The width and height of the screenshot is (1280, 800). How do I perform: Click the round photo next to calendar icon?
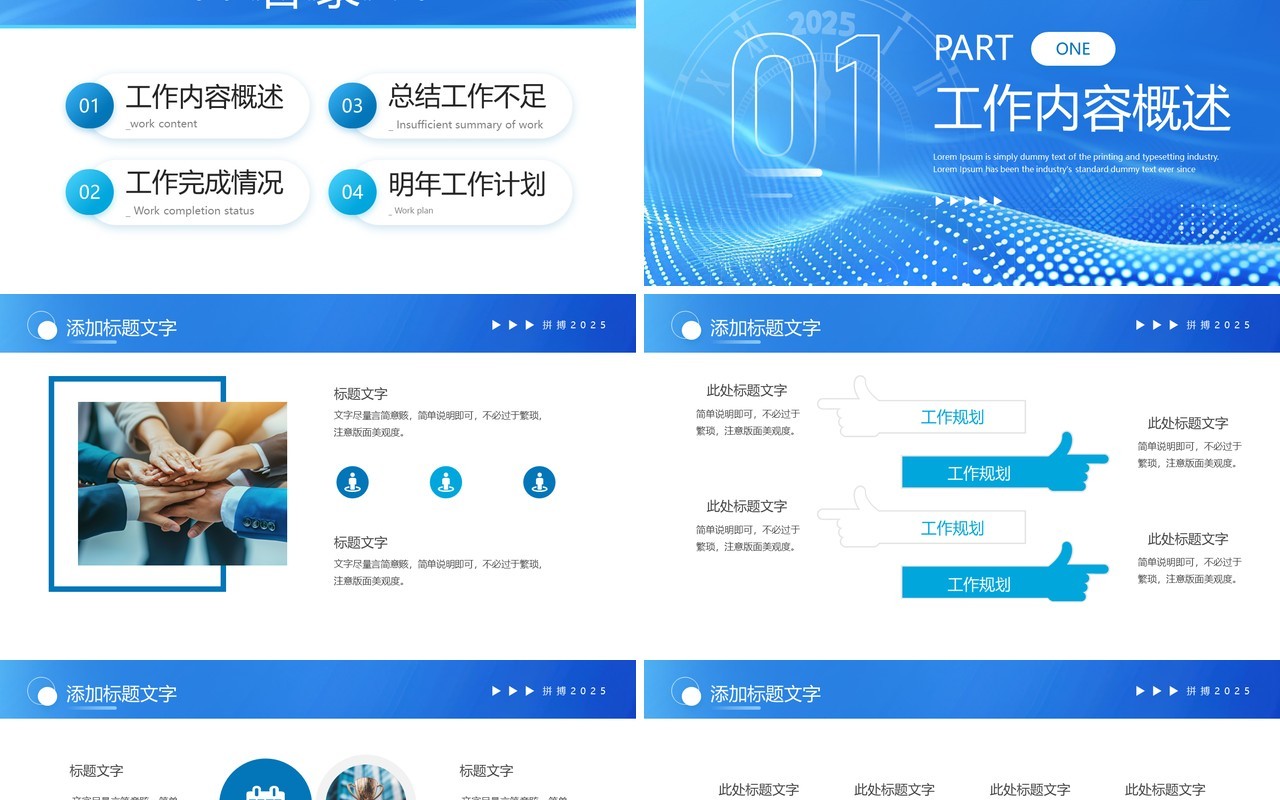(x=366, y=778)
